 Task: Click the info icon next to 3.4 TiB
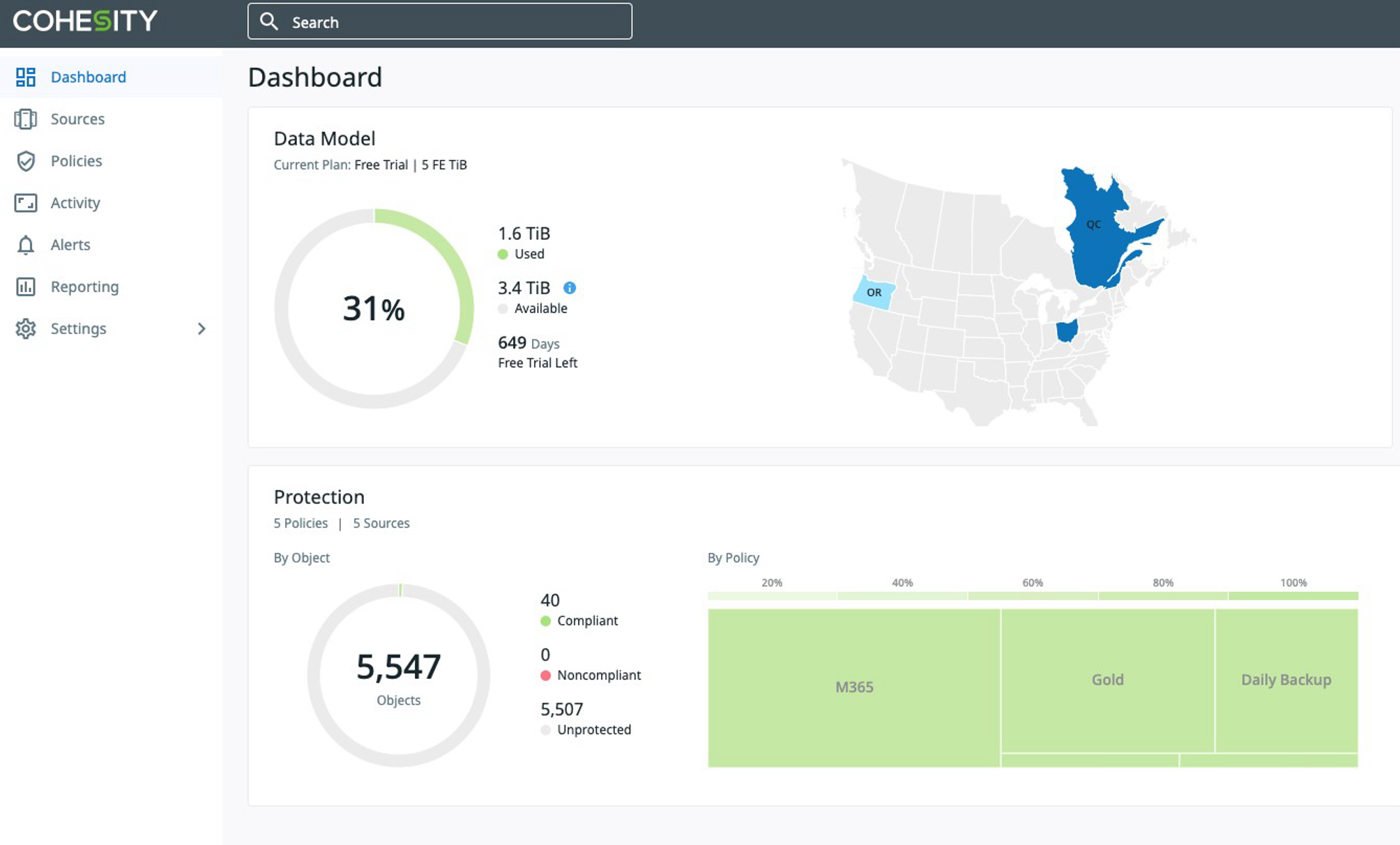tap(570, 288)
